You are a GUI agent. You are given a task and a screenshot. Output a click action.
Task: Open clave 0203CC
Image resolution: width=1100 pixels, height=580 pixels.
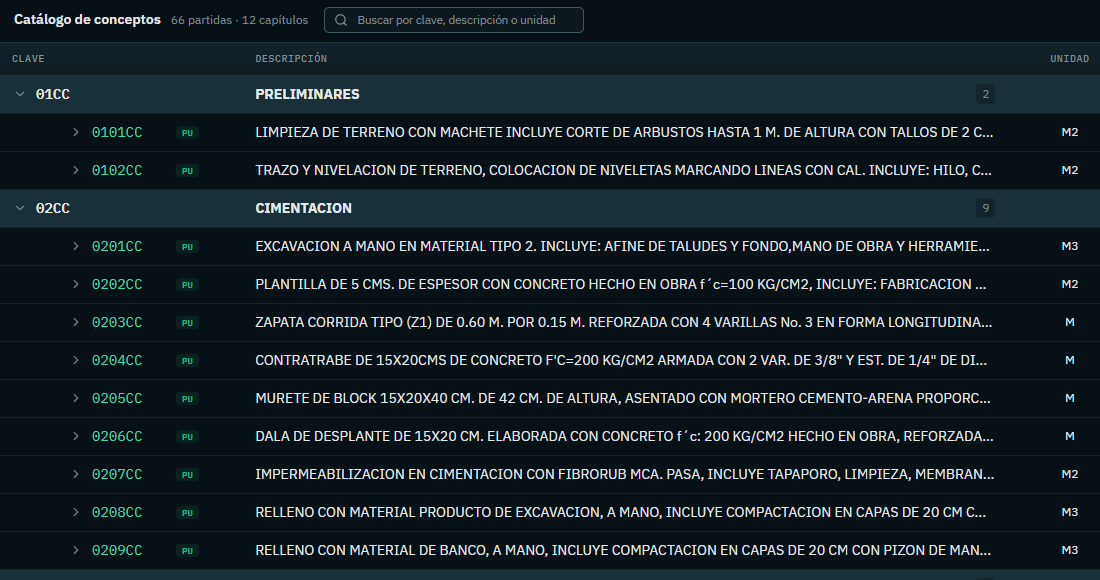click(x=117, y=323)
